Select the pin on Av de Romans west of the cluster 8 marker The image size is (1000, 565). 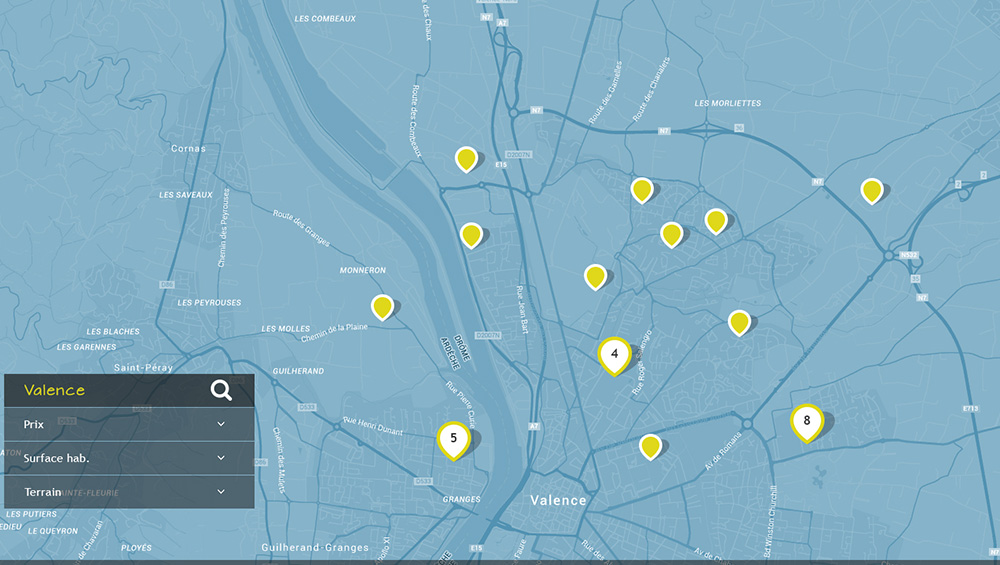click(650, 447)
